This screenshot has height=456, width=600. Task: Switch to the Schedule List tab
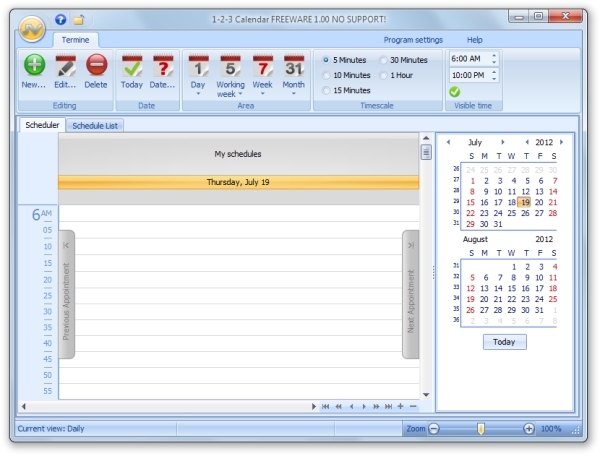coord(96,125)
